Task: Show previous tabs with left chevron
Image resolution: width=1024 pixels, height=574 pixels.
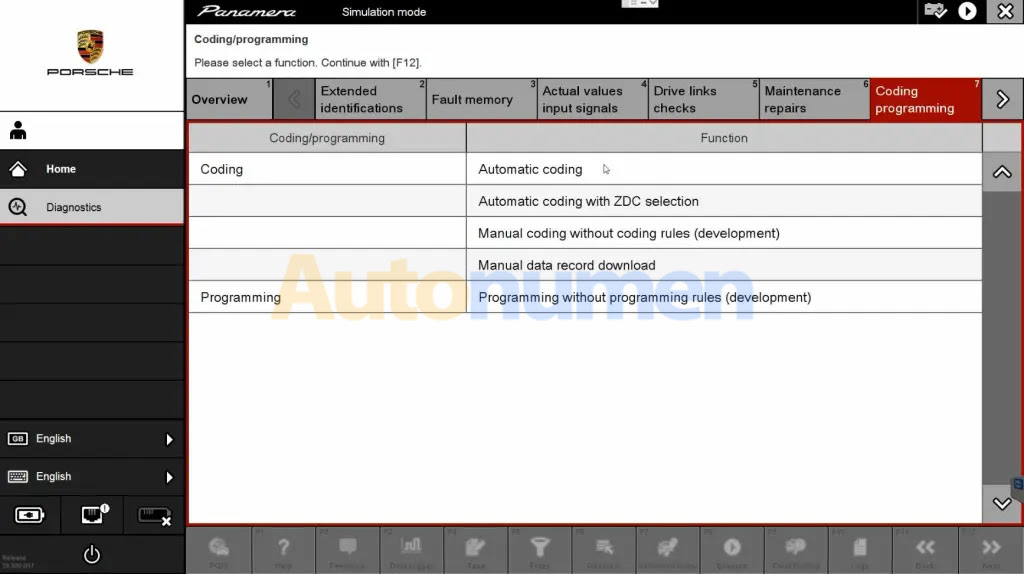Action: 293,99
